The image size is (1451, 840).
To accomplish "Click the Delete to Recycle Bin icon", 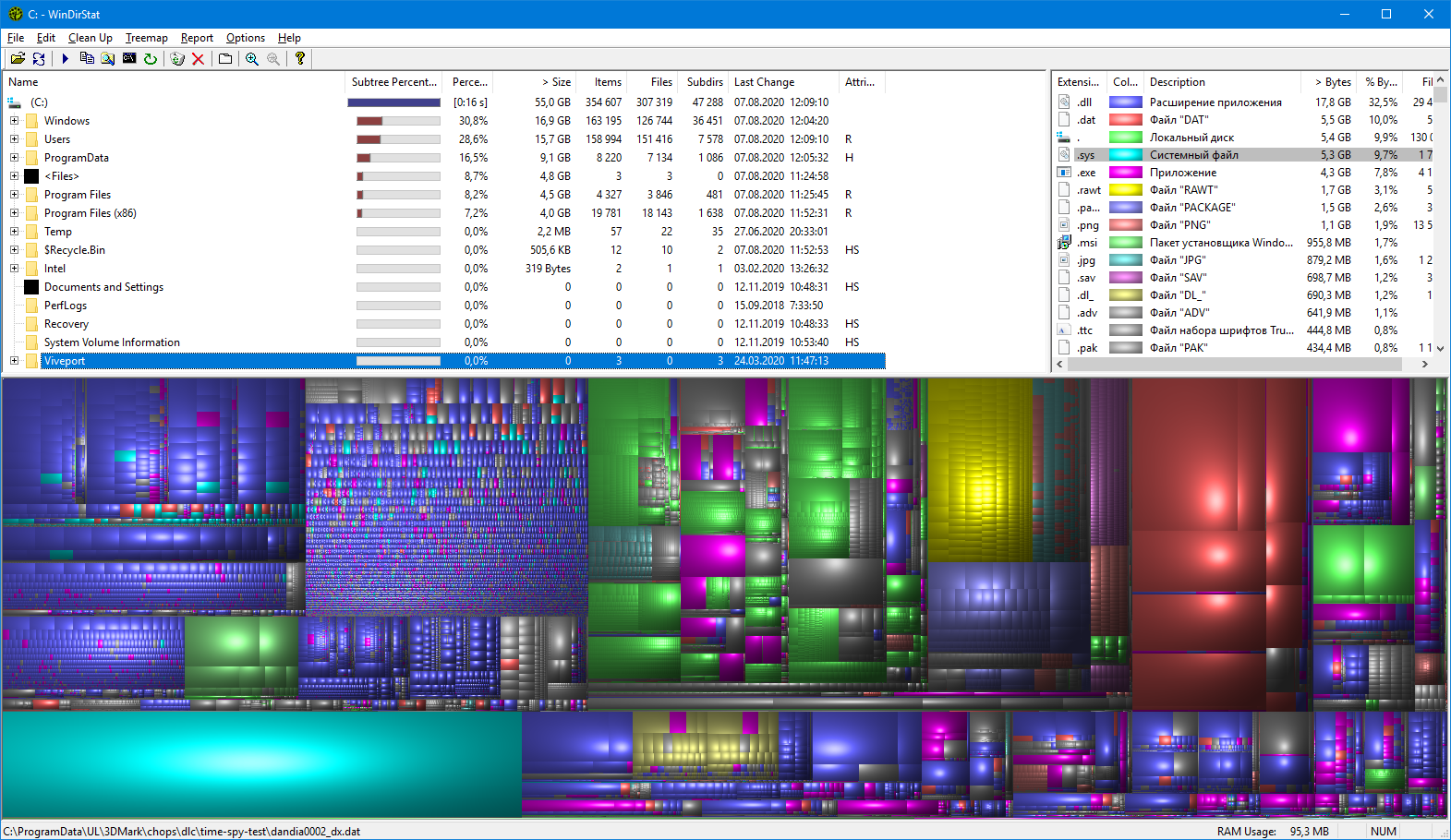I will coord(177,58).
